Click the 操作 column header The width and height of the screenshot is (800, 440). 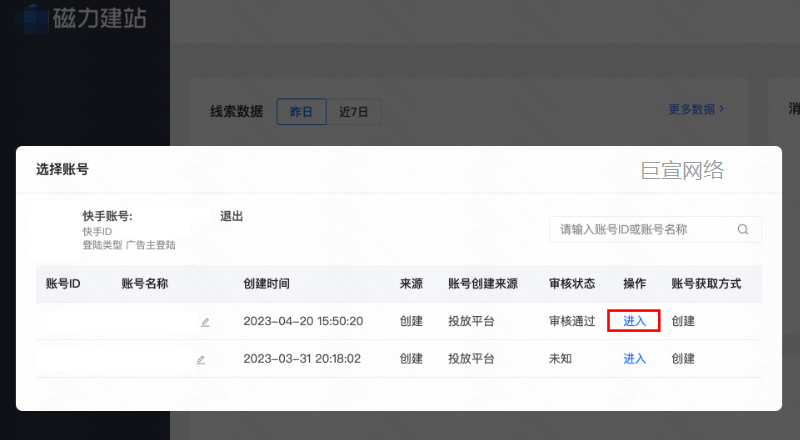(635, 284)
